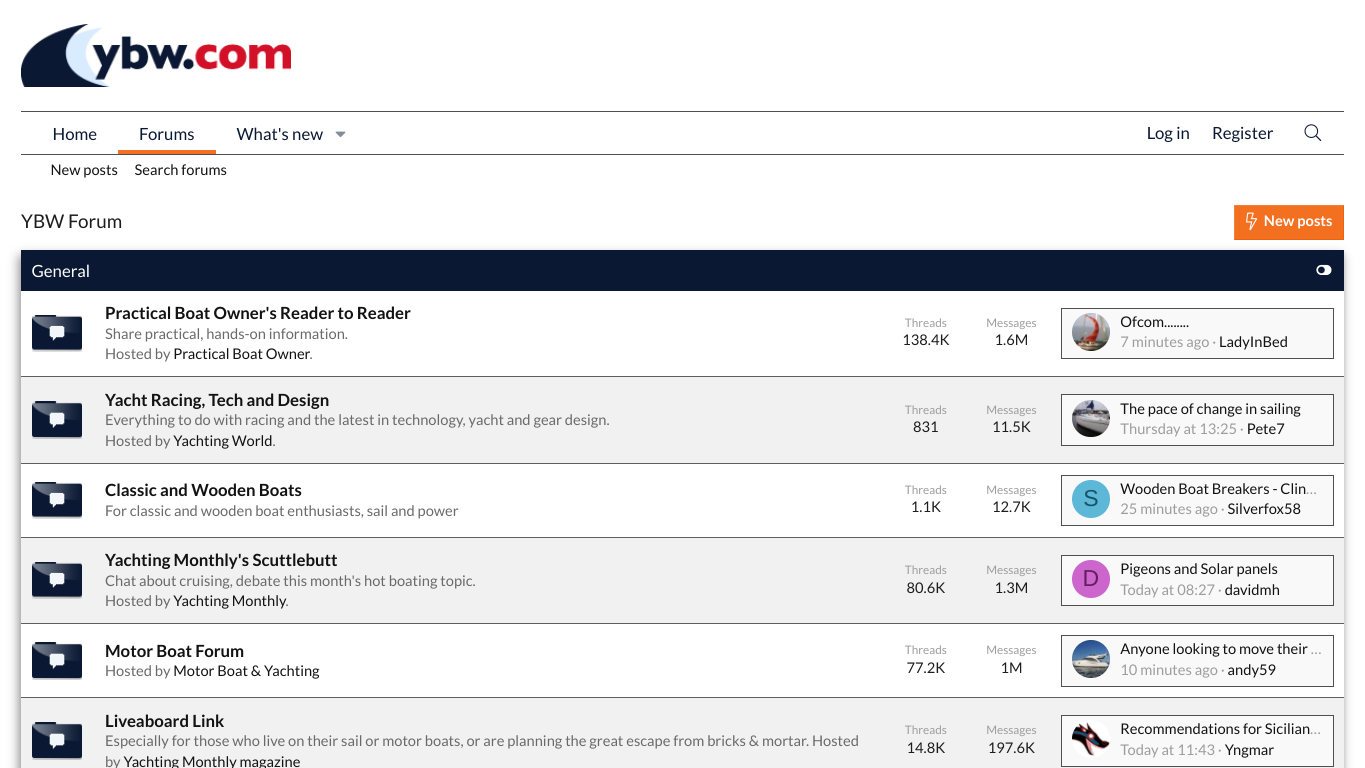
Task: Open the Practical Boat Owner host link
Action: point(241,354)
